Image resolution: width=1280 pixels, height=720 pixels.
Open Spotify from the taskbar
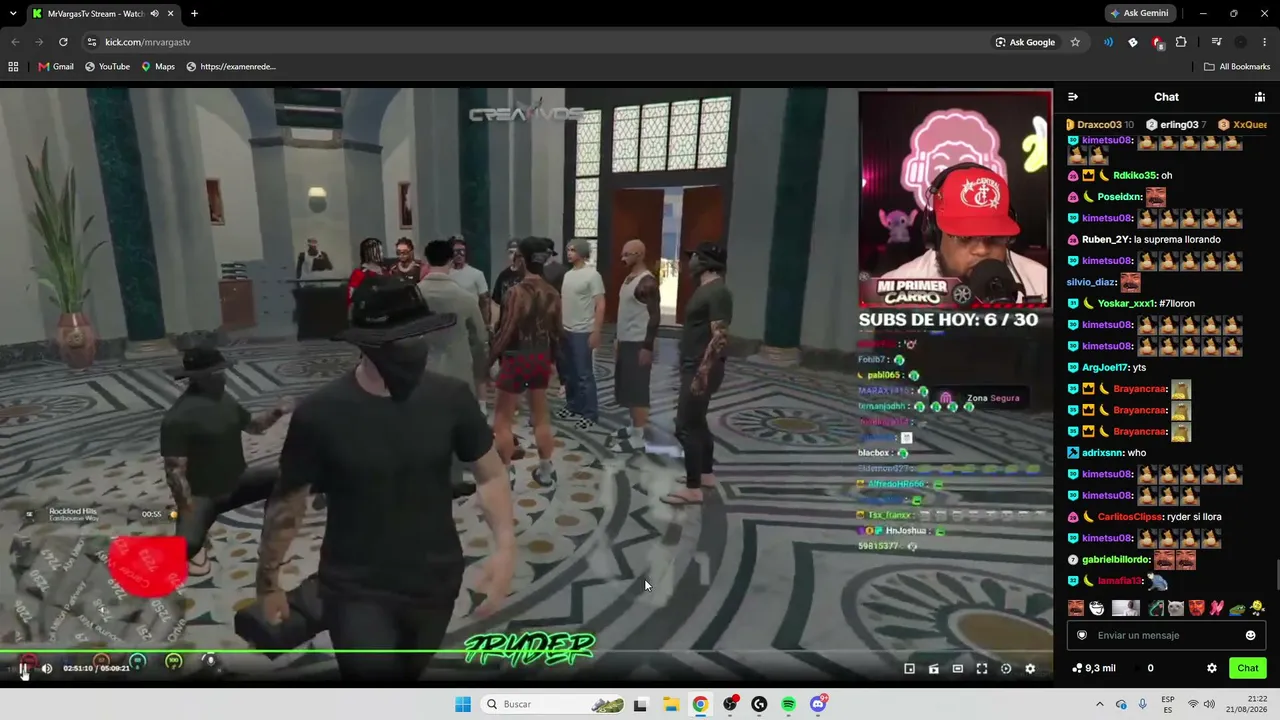(788, 704)
